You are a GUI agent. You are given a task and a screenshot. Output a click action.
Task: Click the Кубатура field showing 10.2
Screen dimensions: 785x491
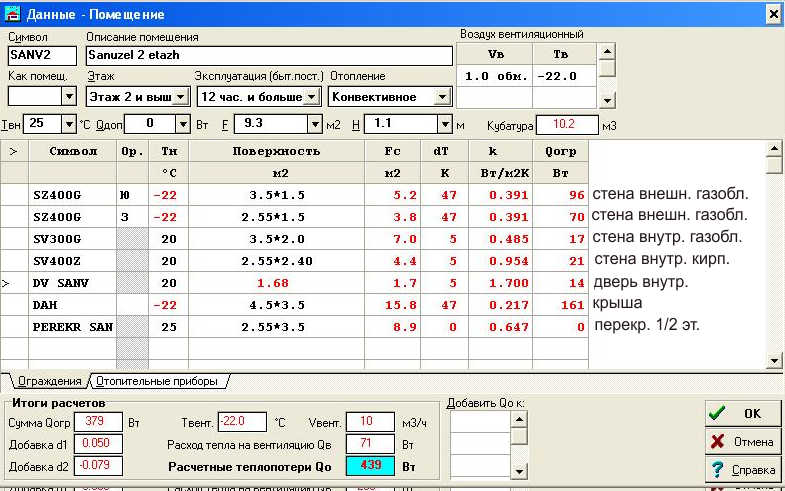[x=567, y=125]
